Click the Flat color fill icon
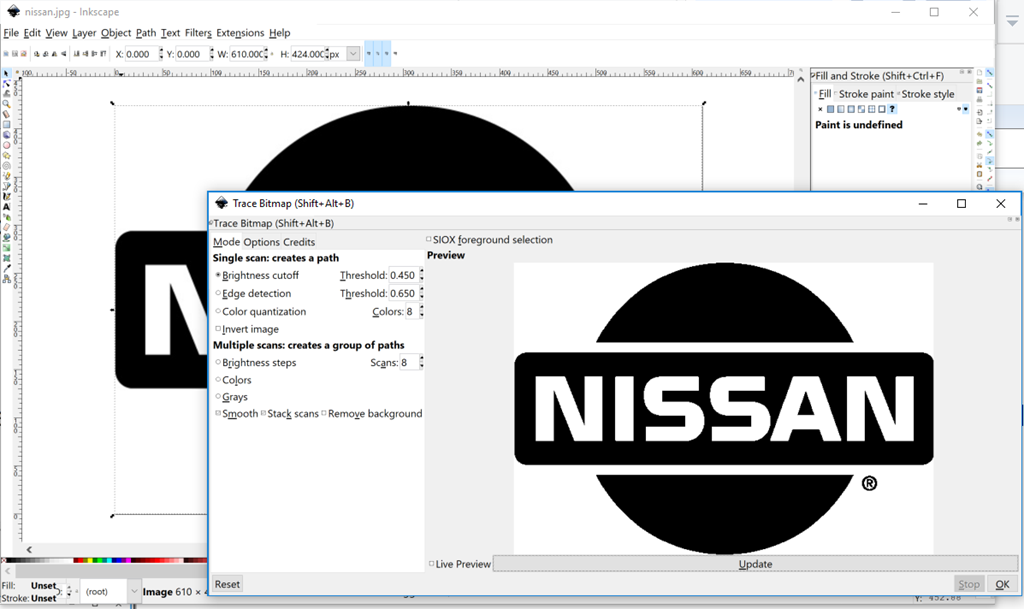 [x=831, y=109]
